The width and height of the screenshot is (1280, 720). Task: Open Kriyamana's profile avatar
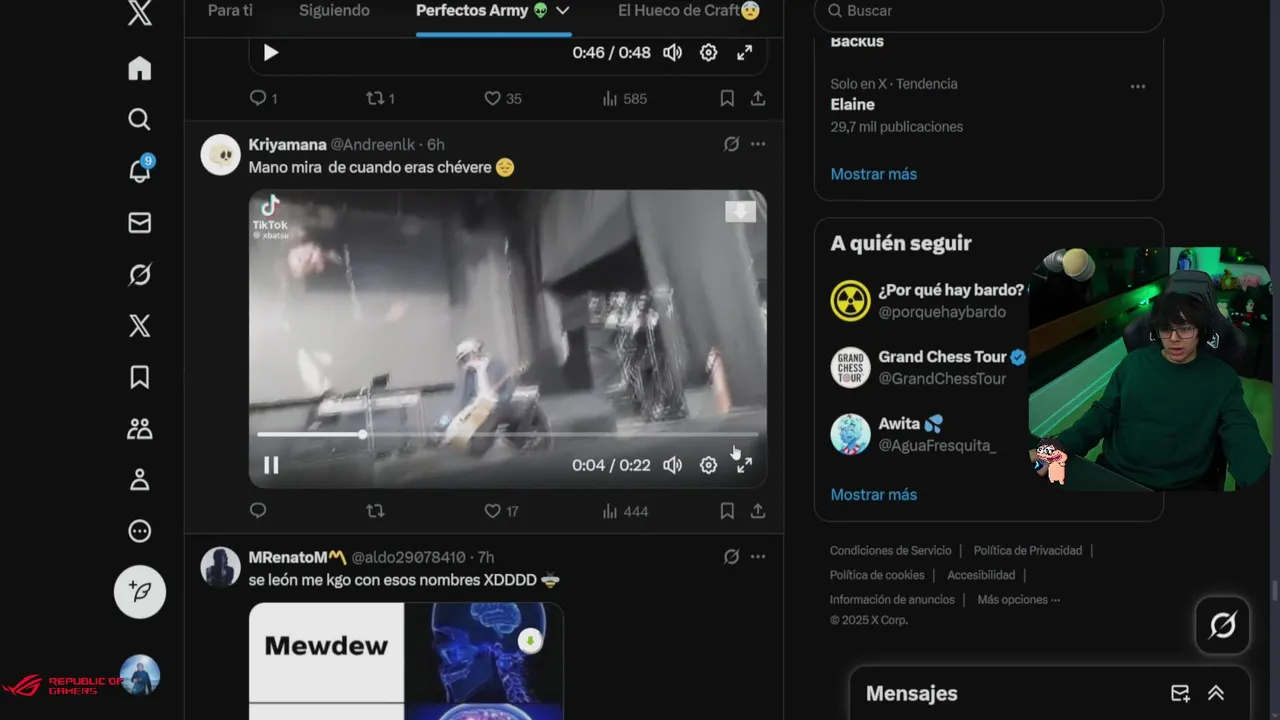click(x=221, y=155)
